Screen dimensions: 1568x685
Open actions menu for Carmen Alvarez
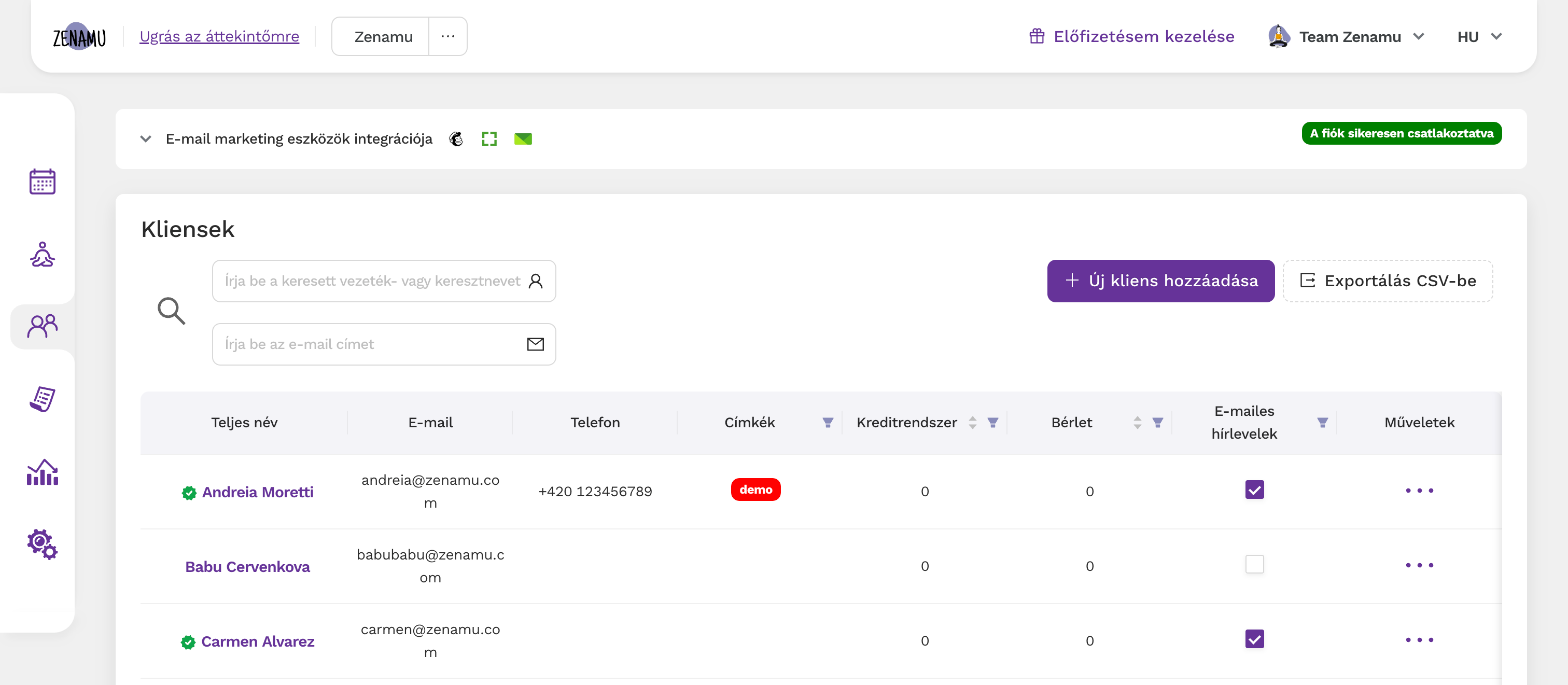click(1420, 640)
